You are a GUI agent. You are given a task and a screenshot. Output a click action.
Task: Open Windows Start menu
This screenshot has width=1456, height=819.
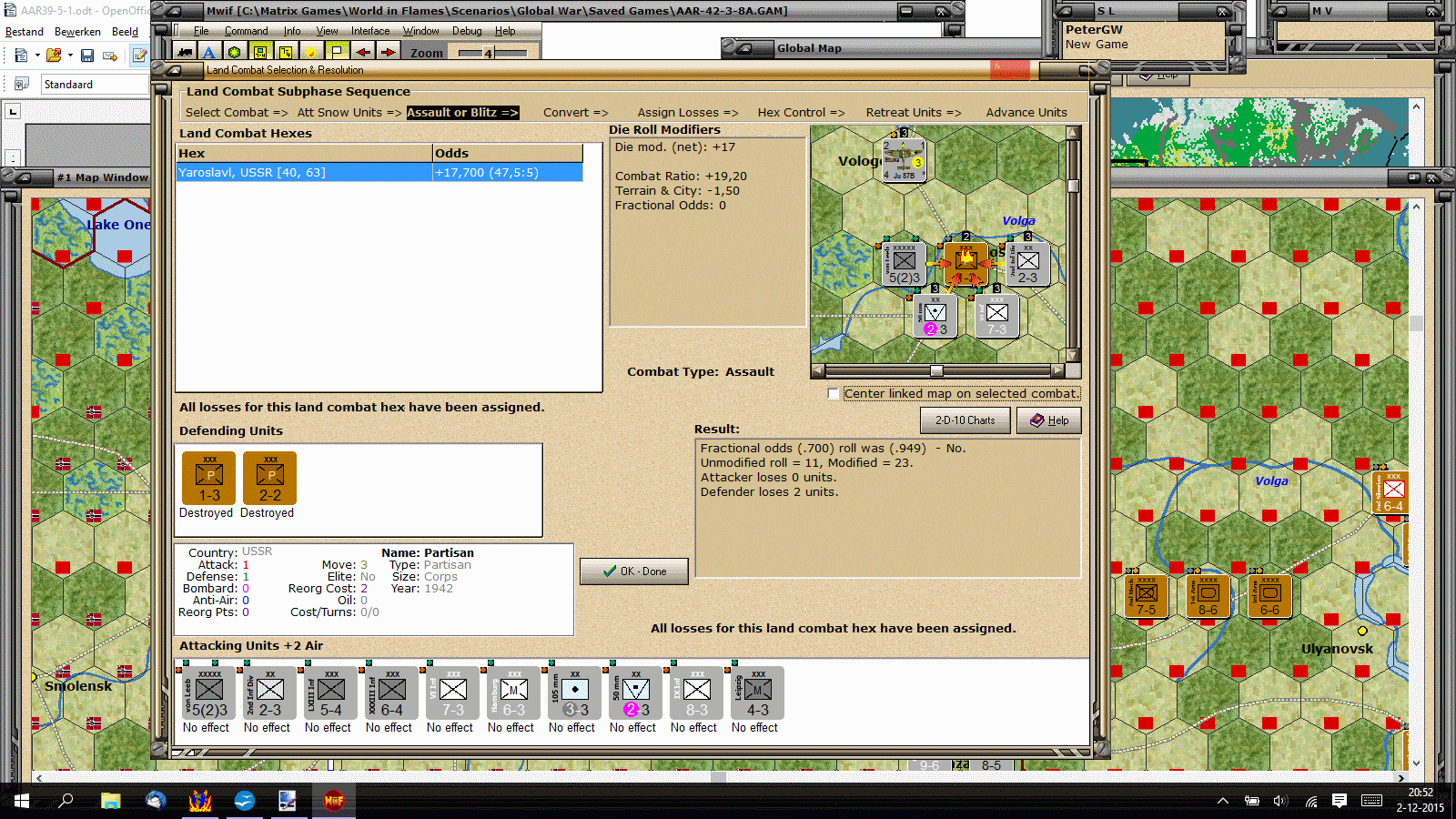tap(21, 801)
